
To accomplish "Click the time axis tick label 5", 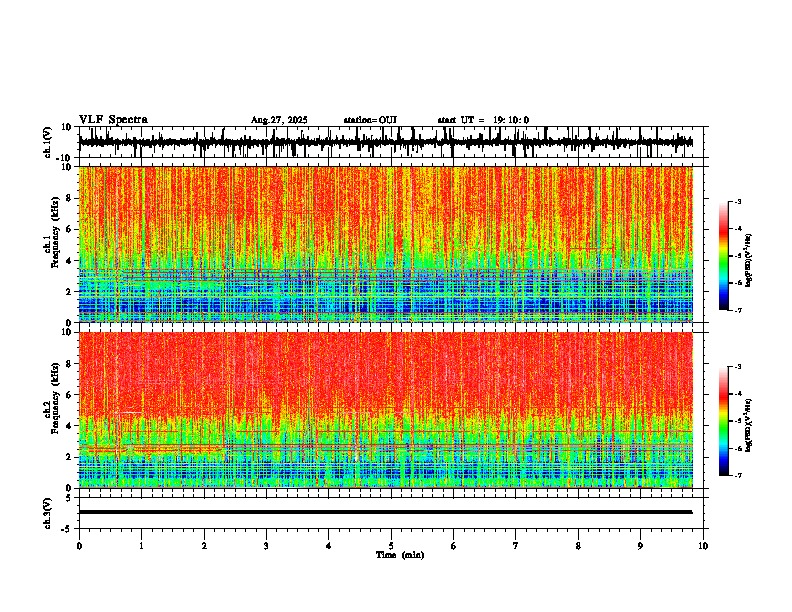I will tap(391, 546).
